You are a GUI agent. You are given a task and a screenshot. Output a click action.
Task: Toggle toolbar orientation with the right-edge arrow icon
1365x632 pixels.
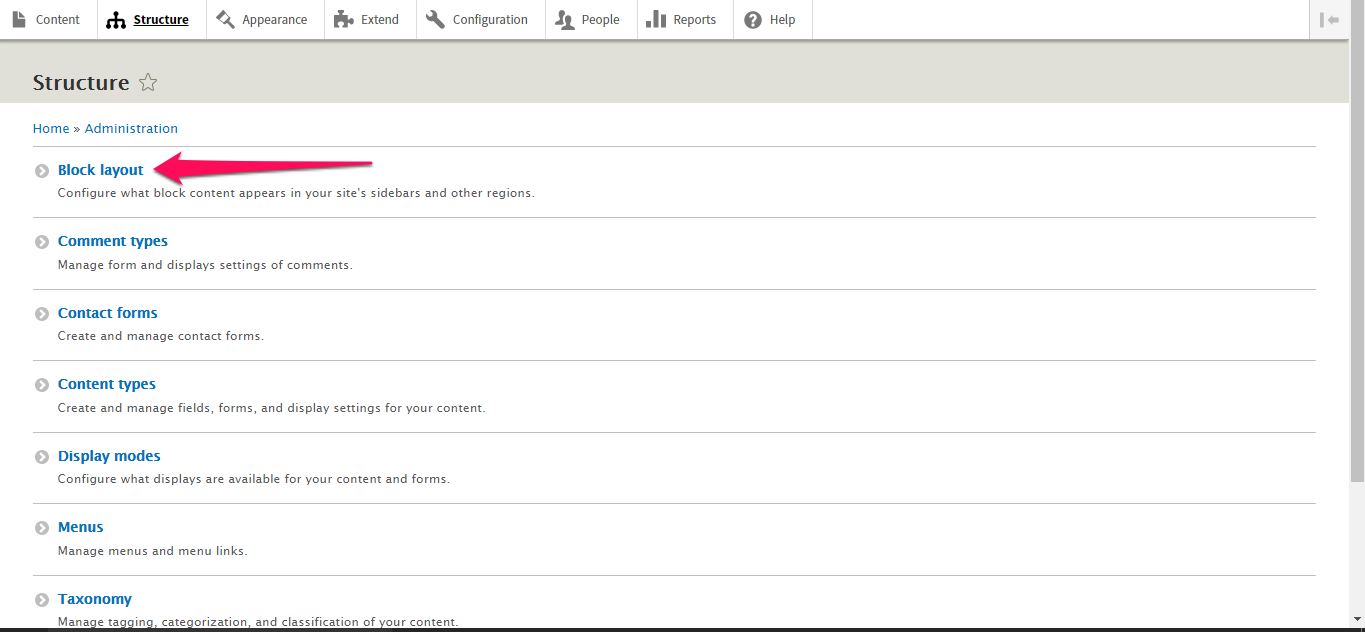point(1329,20)
